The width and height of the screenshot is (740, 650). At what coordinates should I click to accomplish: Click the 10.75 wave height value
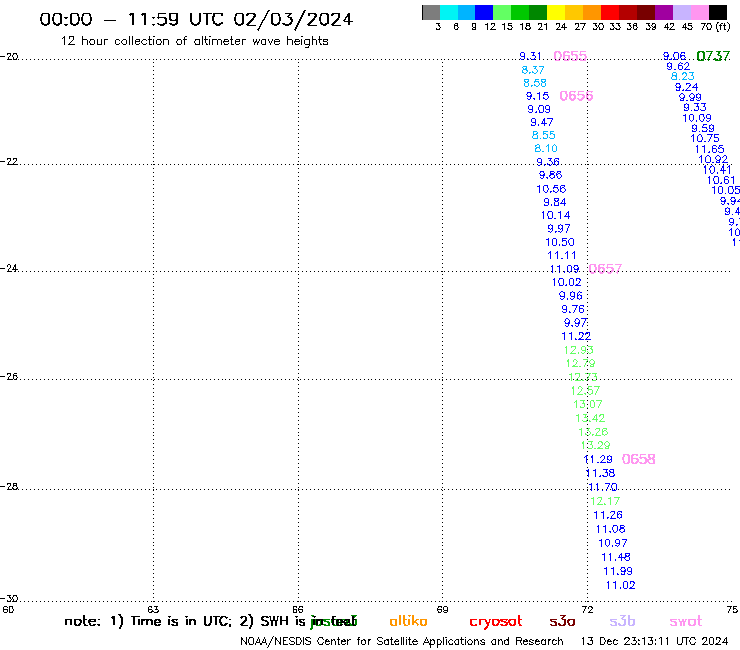[705, 139]
